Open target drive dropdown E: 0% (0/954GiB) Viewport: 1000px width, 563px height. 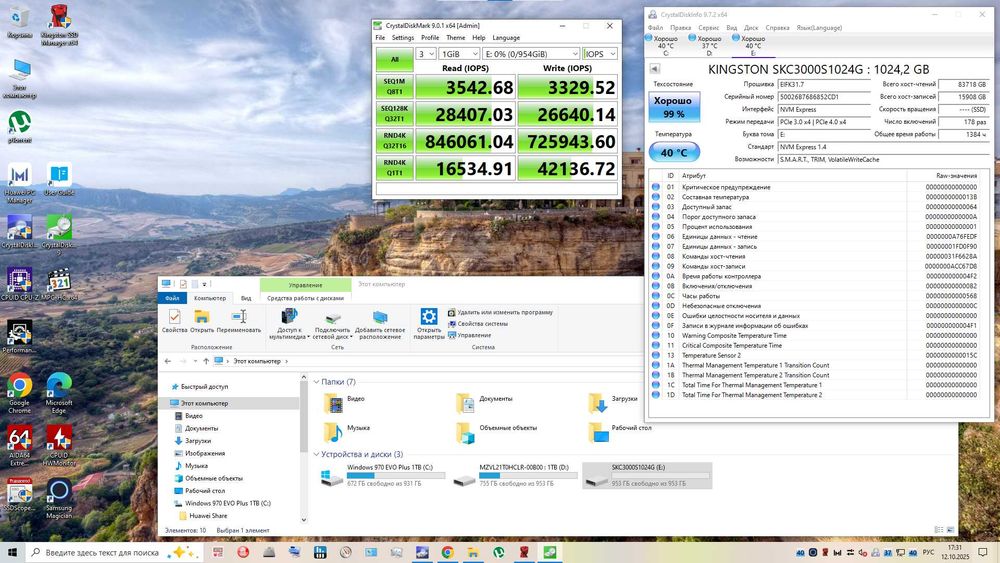531,54
